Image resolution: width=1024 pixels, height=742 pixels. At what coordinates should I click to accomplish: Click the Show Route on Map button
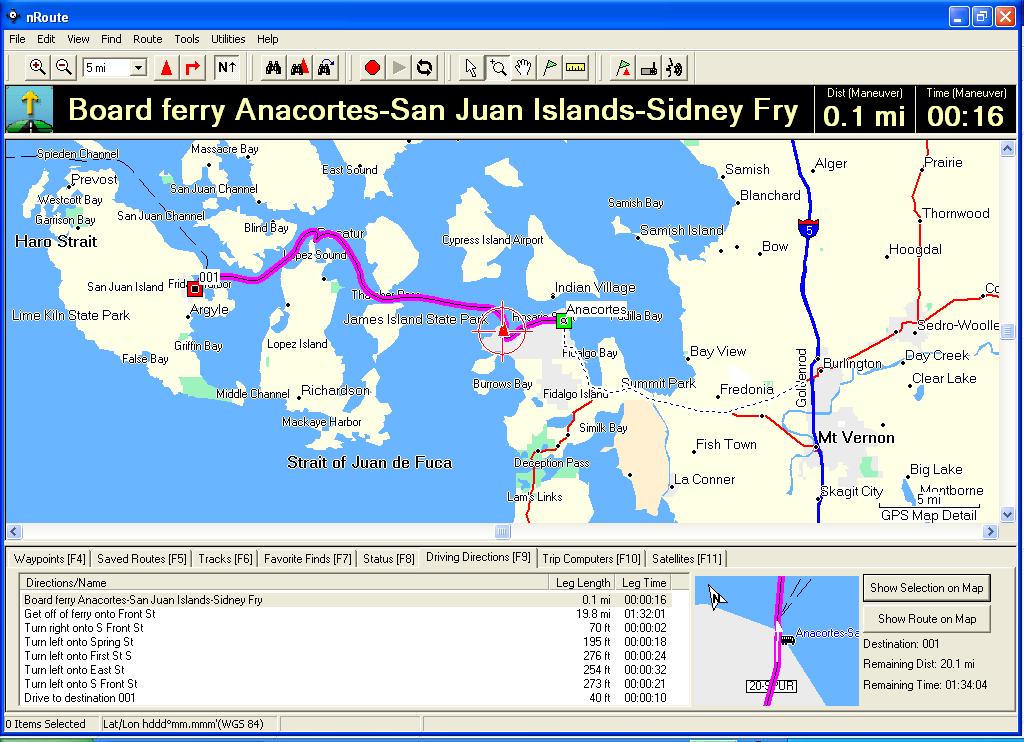tap(926, 619)
